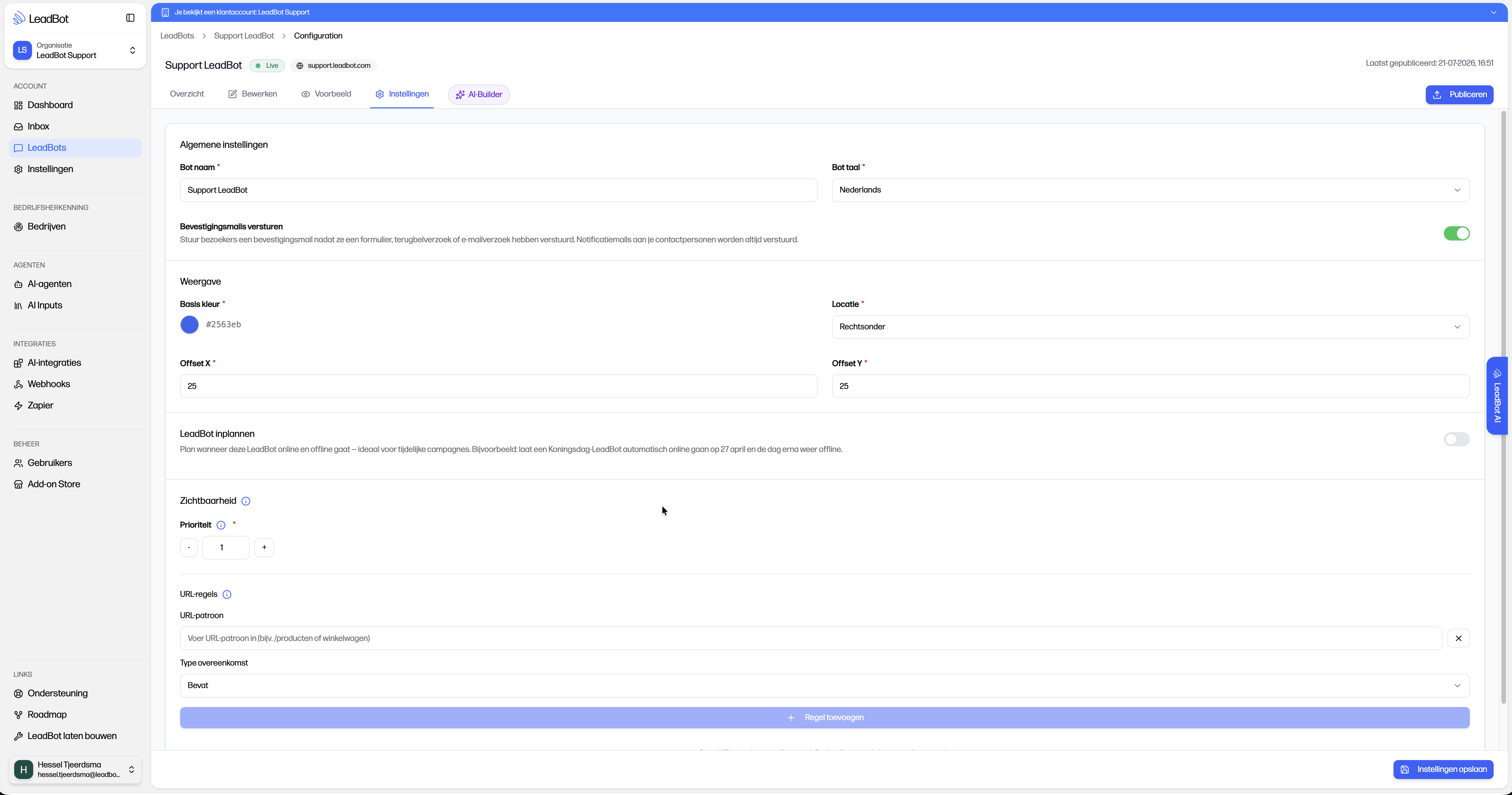This screenshot has width=1512, height=795.
Task: Enable the LeadBot inplannen toggle
Action: pyautogui.click(x=1456, y=440)
